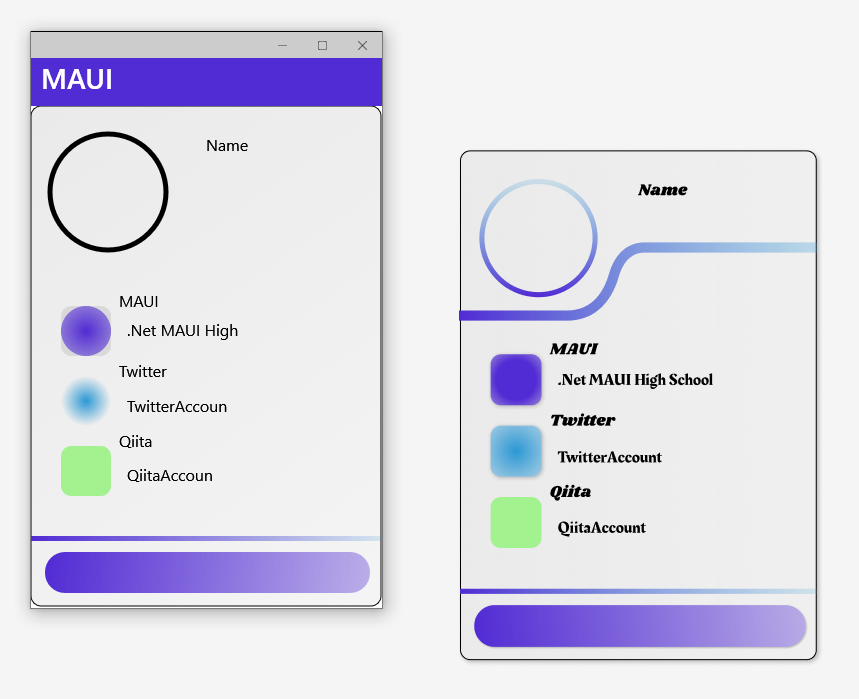Click the circular profile avatar in the left window

[x=107, y=191]
